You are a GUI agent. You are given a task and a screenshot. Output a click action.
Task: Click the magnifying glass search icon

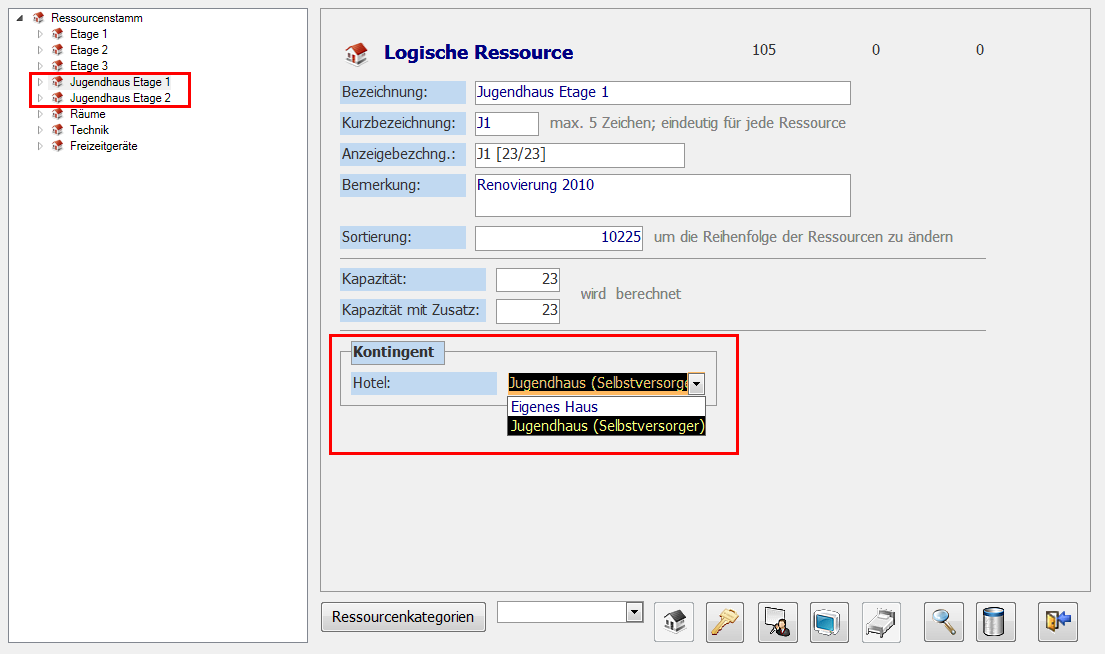click(x=944, y=622)
